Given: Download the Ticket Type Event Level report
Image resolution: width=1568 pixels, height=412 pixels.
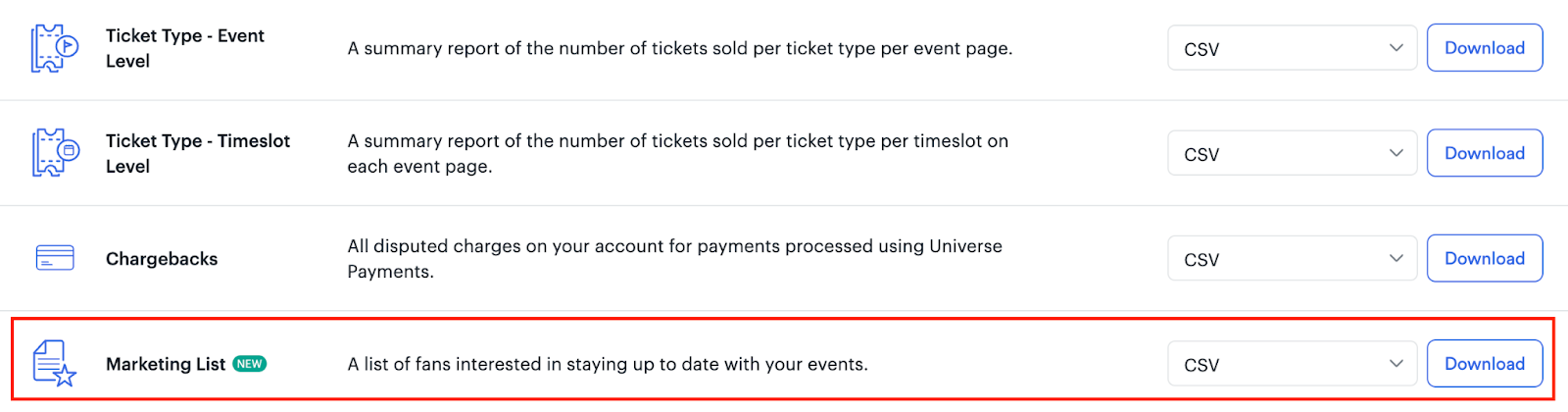Looking at the screenshot, I should (1485, 48).
